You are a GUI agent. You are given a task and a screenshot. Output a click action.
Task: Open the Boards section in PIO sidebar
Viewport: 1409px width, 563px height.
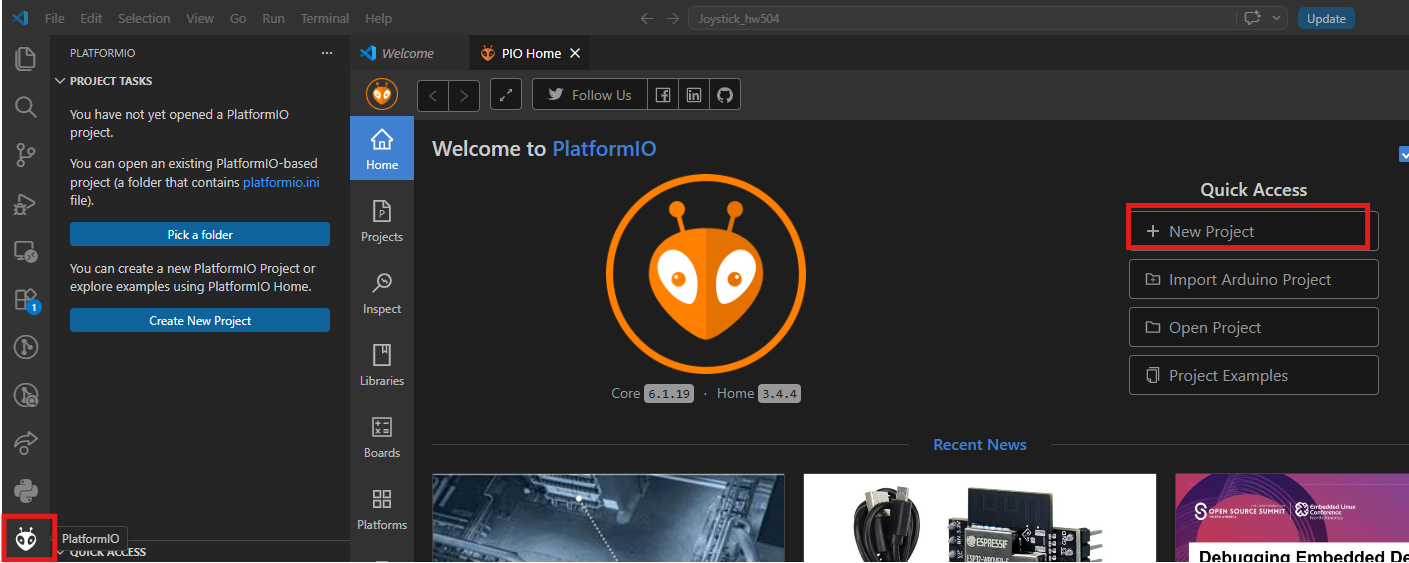coord(382,437)
